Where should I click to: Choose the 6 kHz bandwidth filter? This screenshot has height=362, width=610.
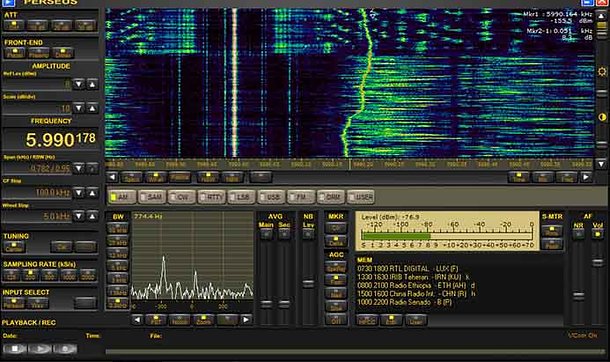pyautogui.click(x=117, y=266)
